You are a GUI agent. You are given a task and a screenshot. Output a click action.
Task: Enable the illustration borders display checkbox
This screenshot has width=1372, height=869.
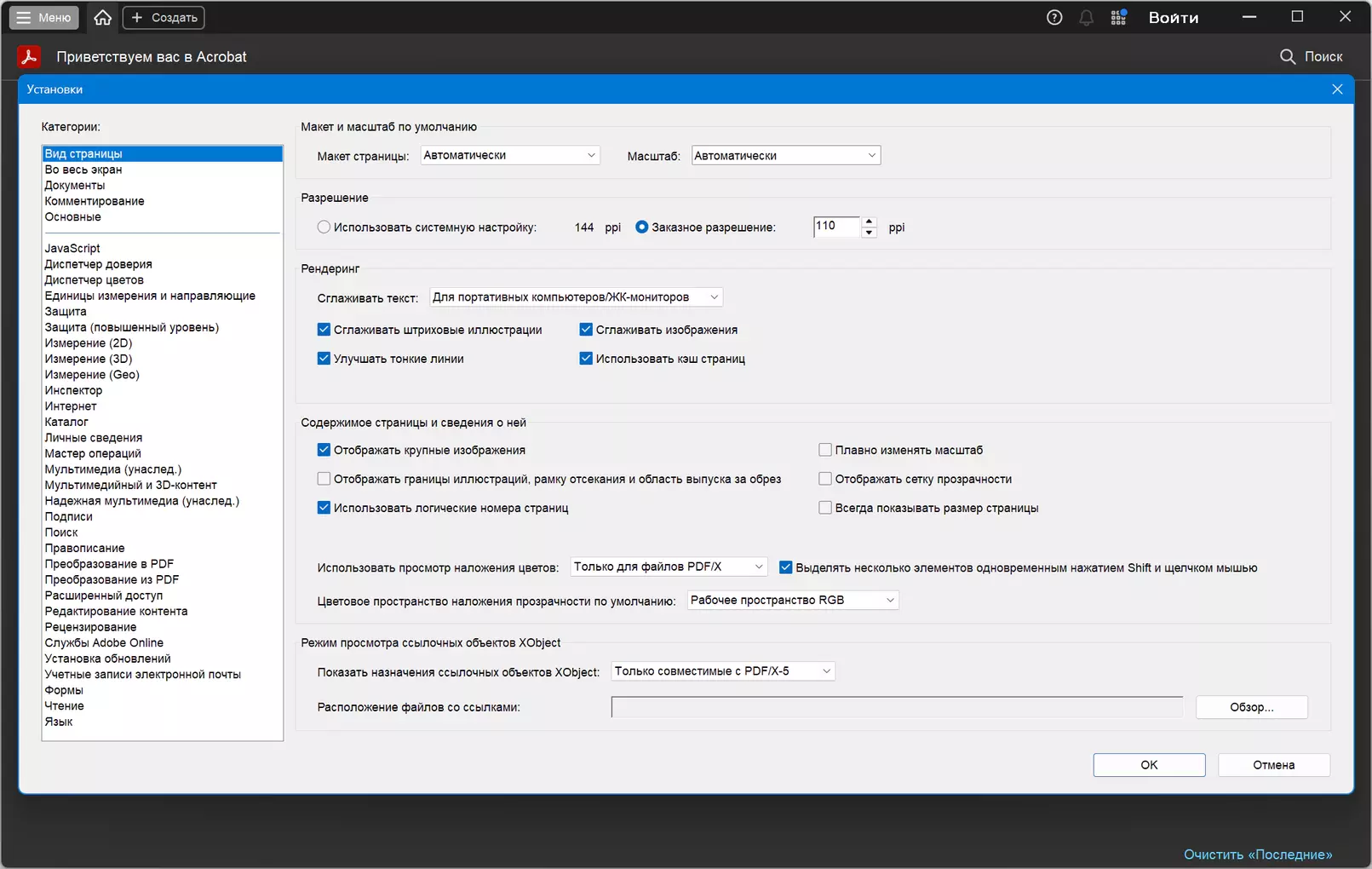tap(324, 479)
